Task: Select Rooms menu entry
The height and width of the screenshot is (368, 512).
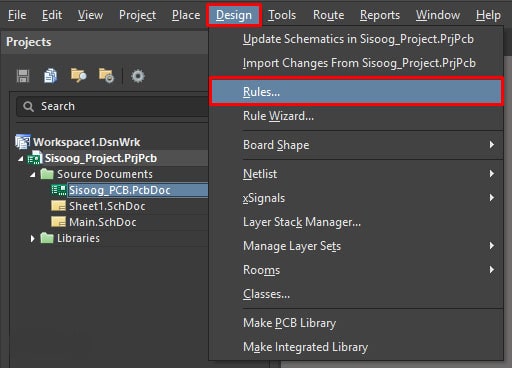Action: 356,270
